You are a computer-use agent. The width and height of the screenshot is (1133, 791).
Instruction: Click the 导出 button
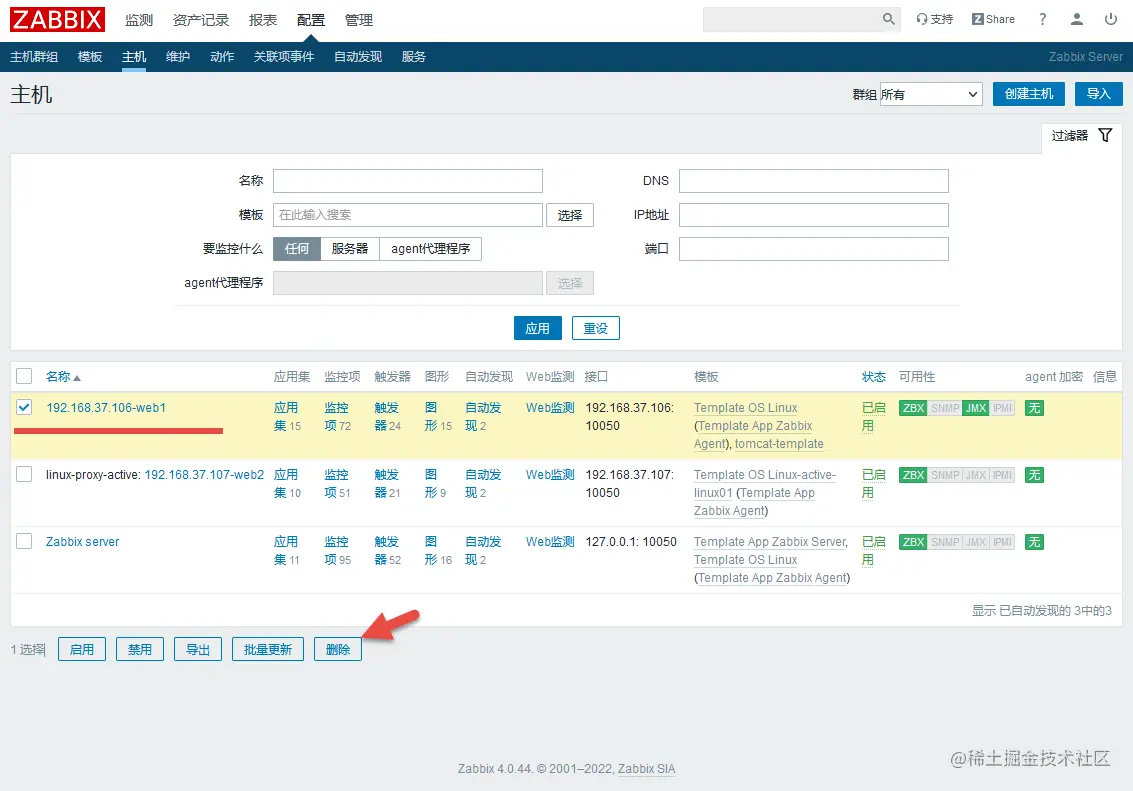197,649
